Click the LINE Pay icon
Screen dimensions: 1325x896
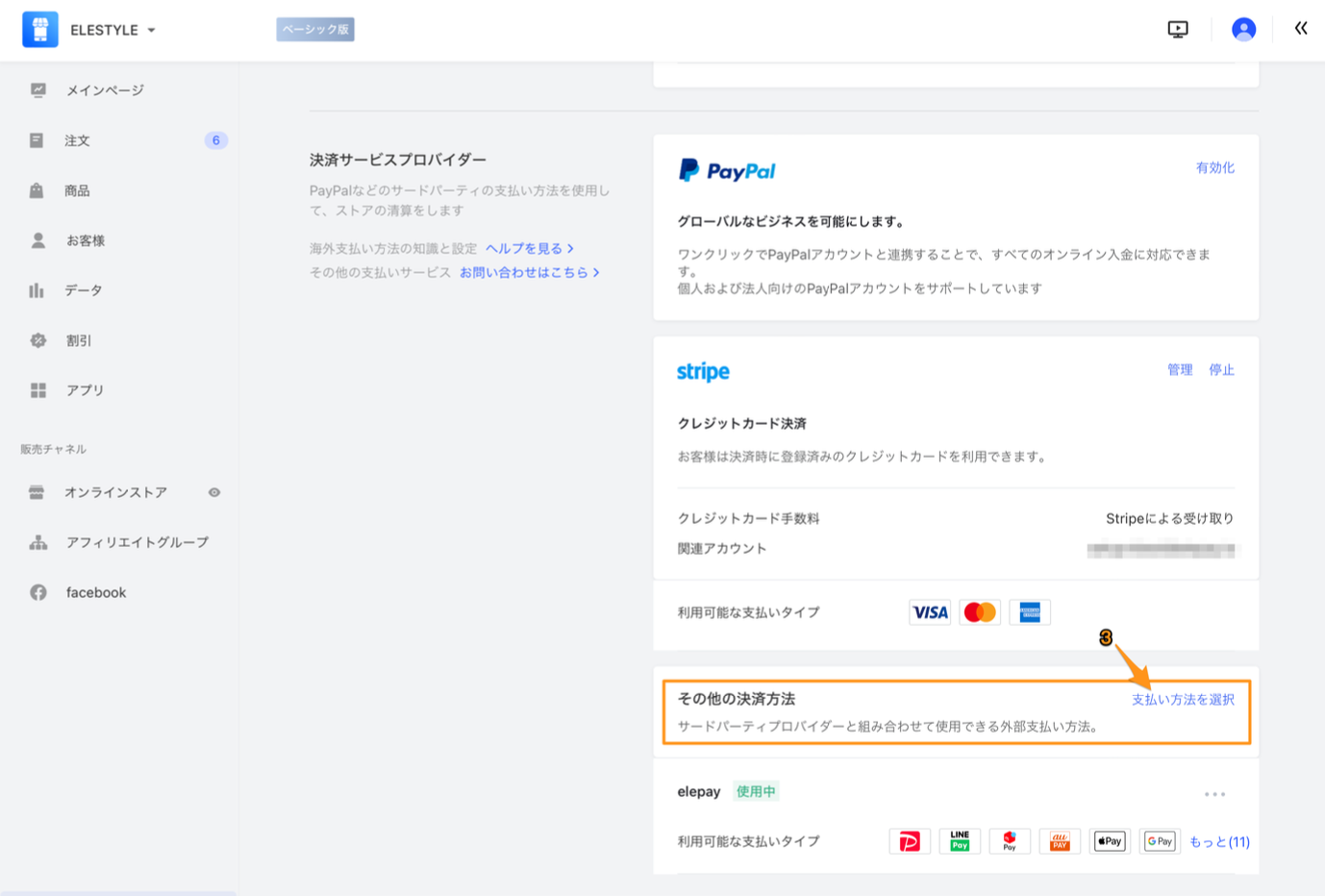pos(960,840)
